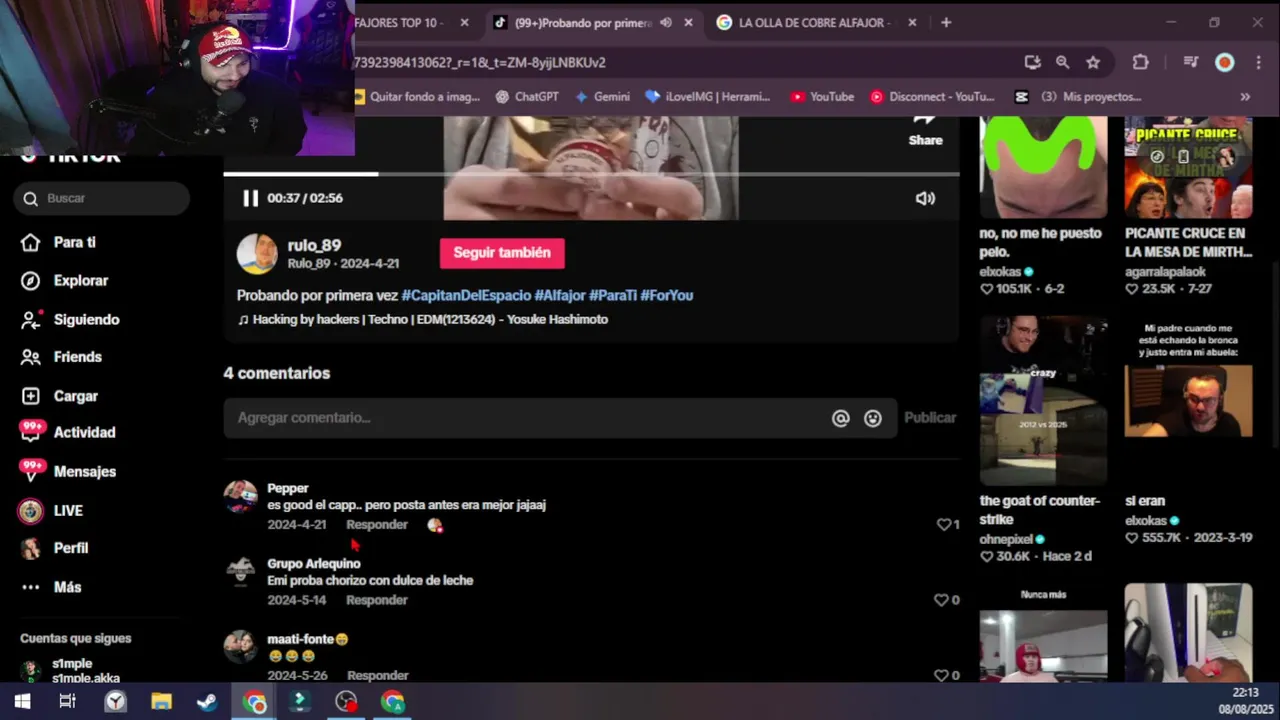1280x720 pixels.
Task: Open the browser zoom magnifier icon
Action: pos(1062,62)
